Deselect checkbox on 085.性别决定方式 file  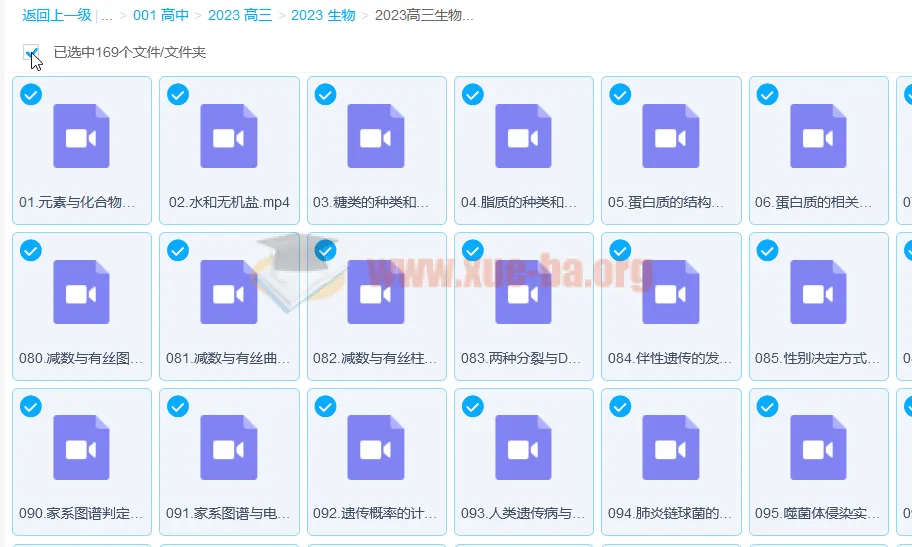767,250
